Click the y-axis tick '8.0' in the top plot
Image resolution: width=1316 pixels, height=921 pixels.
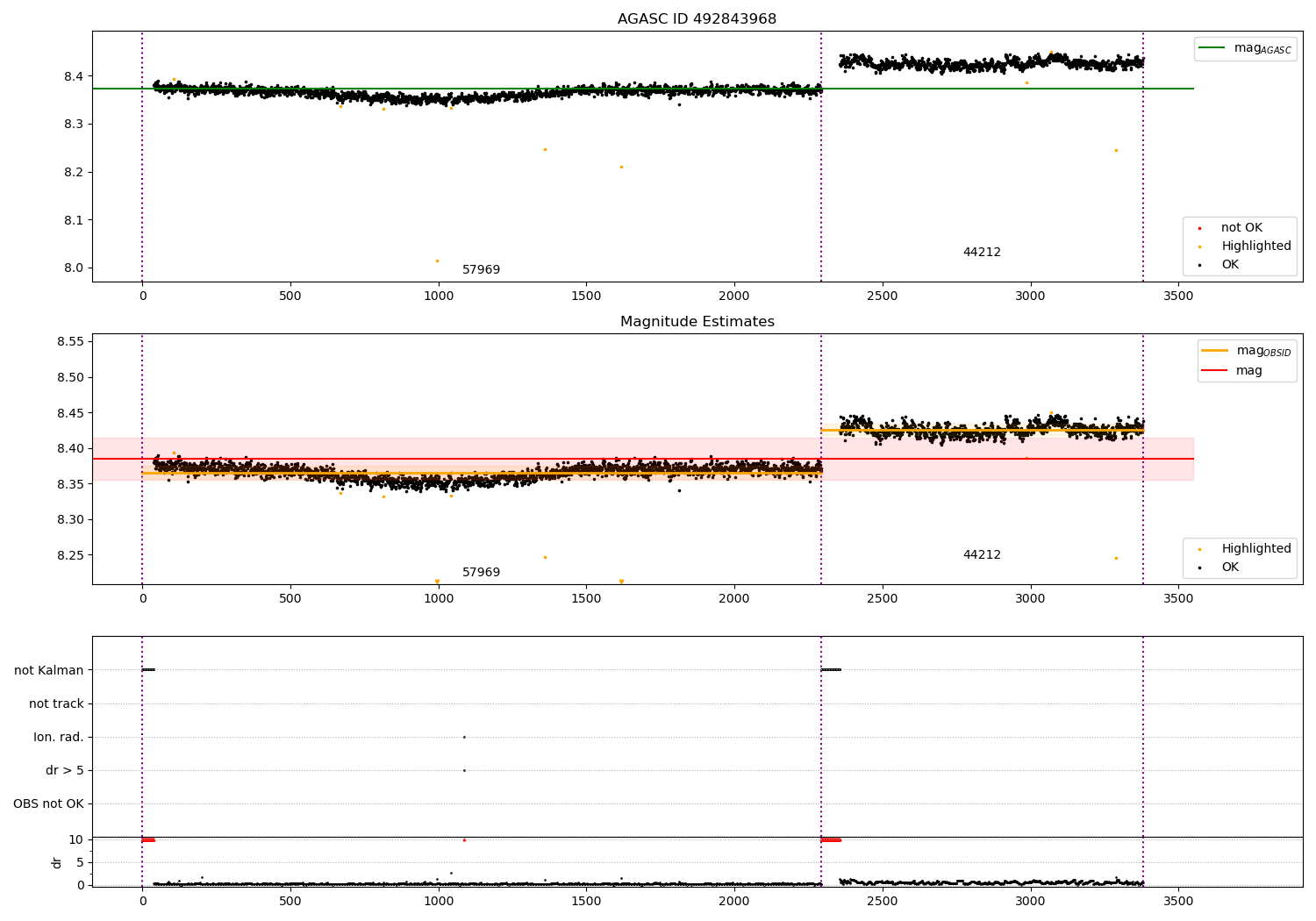pos(74,268)
